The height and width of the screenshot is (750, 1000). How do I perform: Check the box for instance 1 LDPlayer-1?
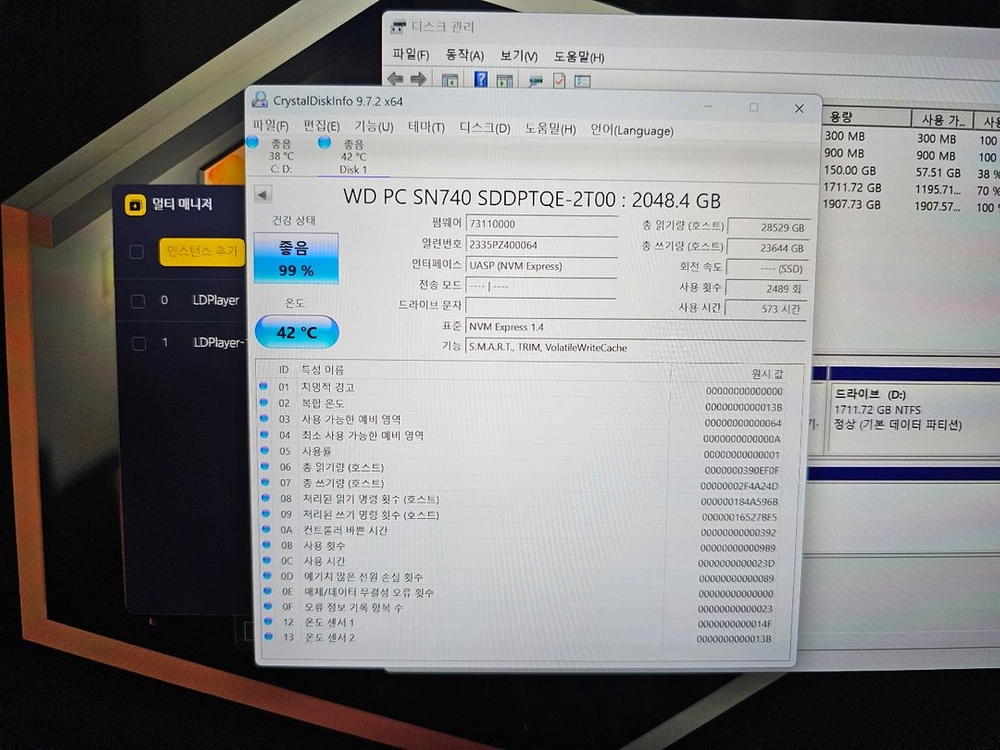click(x=139, y=344)
